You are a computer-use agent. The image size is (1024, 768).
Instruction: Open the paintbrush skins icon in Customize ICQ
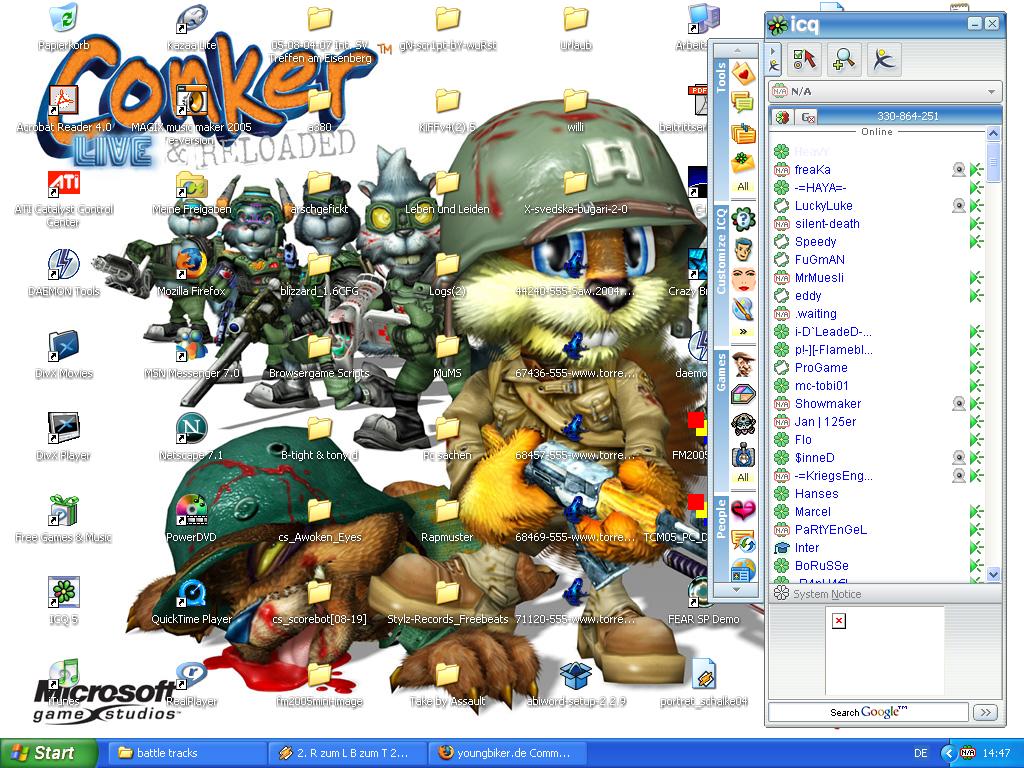click(743, 308)
